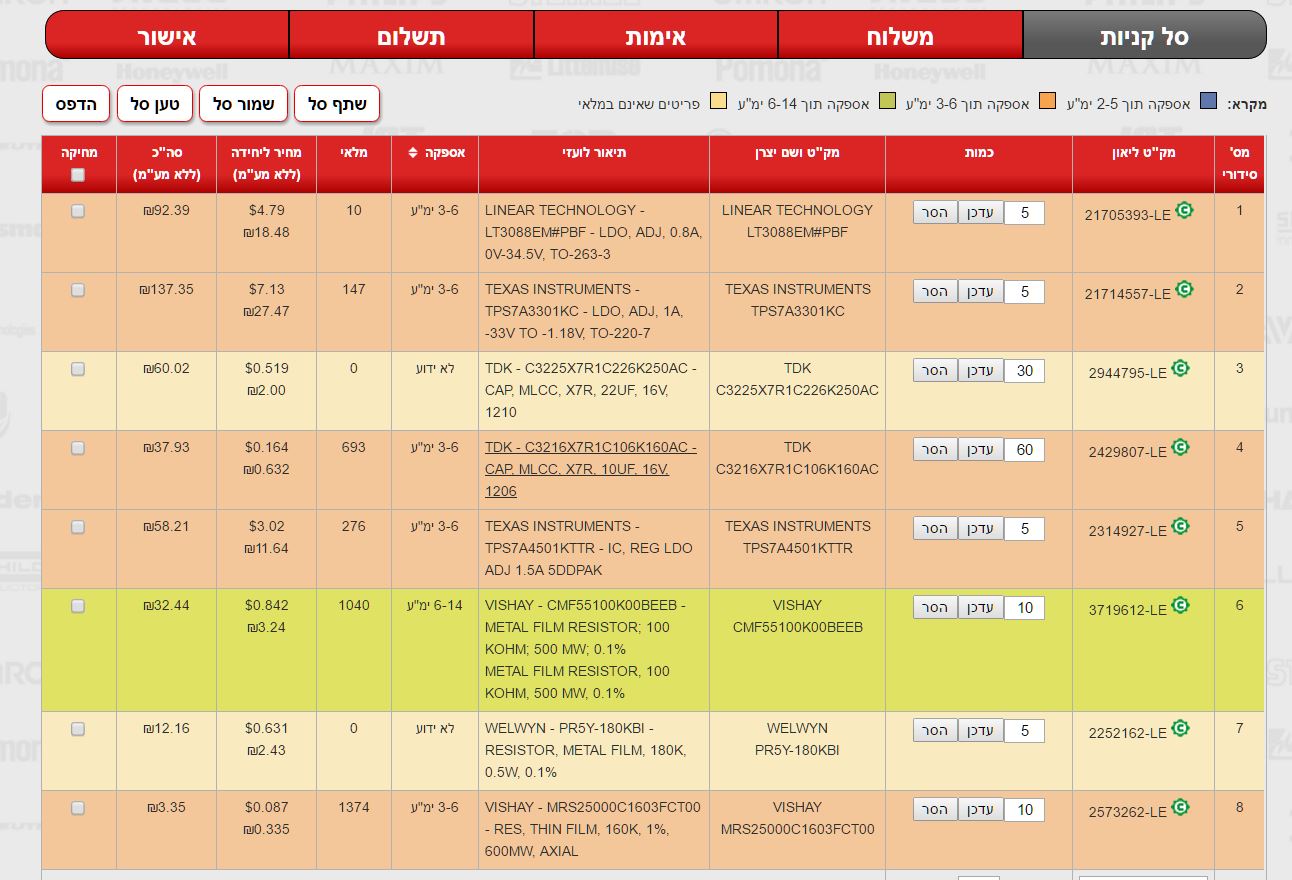1292x880 pixels.
Task: Check delete box for PR5Y-180KBI row
Action: [78, 729]
